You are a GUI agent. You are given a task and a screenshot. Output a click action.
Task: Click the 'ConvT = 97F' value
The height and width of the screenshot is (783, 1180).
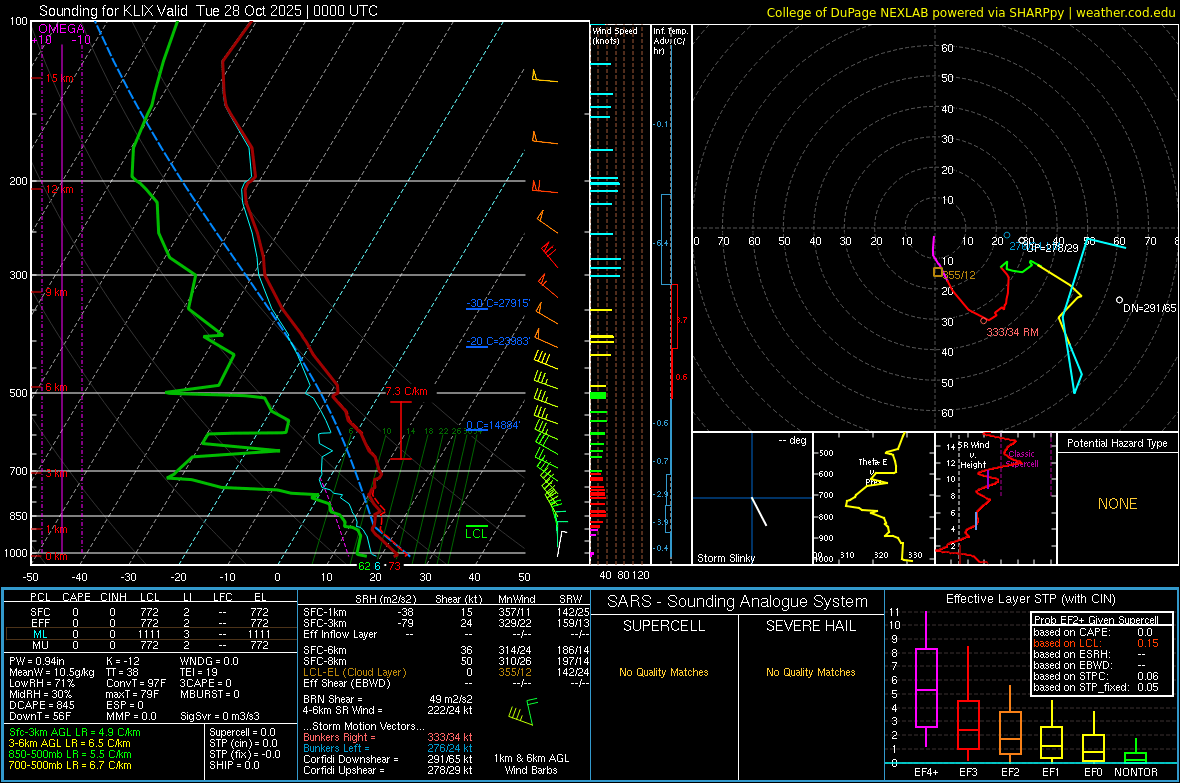click(135, 683)
